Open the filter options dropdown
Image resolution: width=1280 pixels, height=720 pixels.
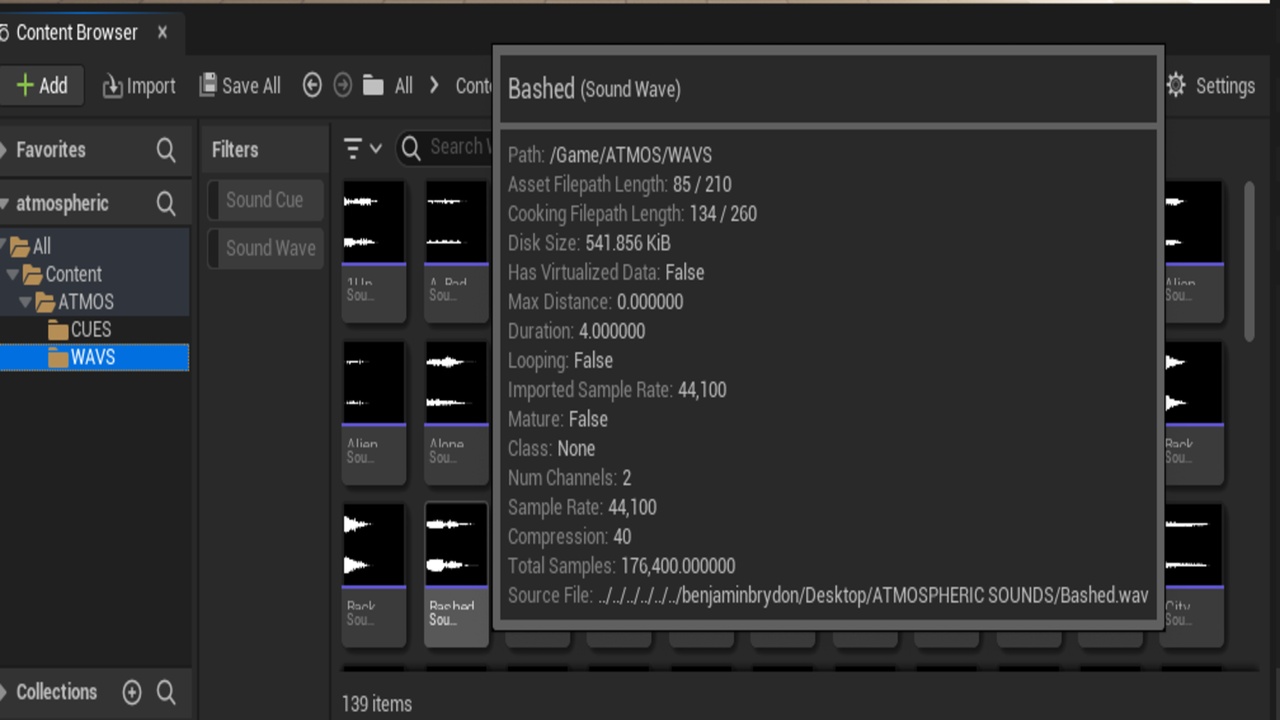coord(362,149)
